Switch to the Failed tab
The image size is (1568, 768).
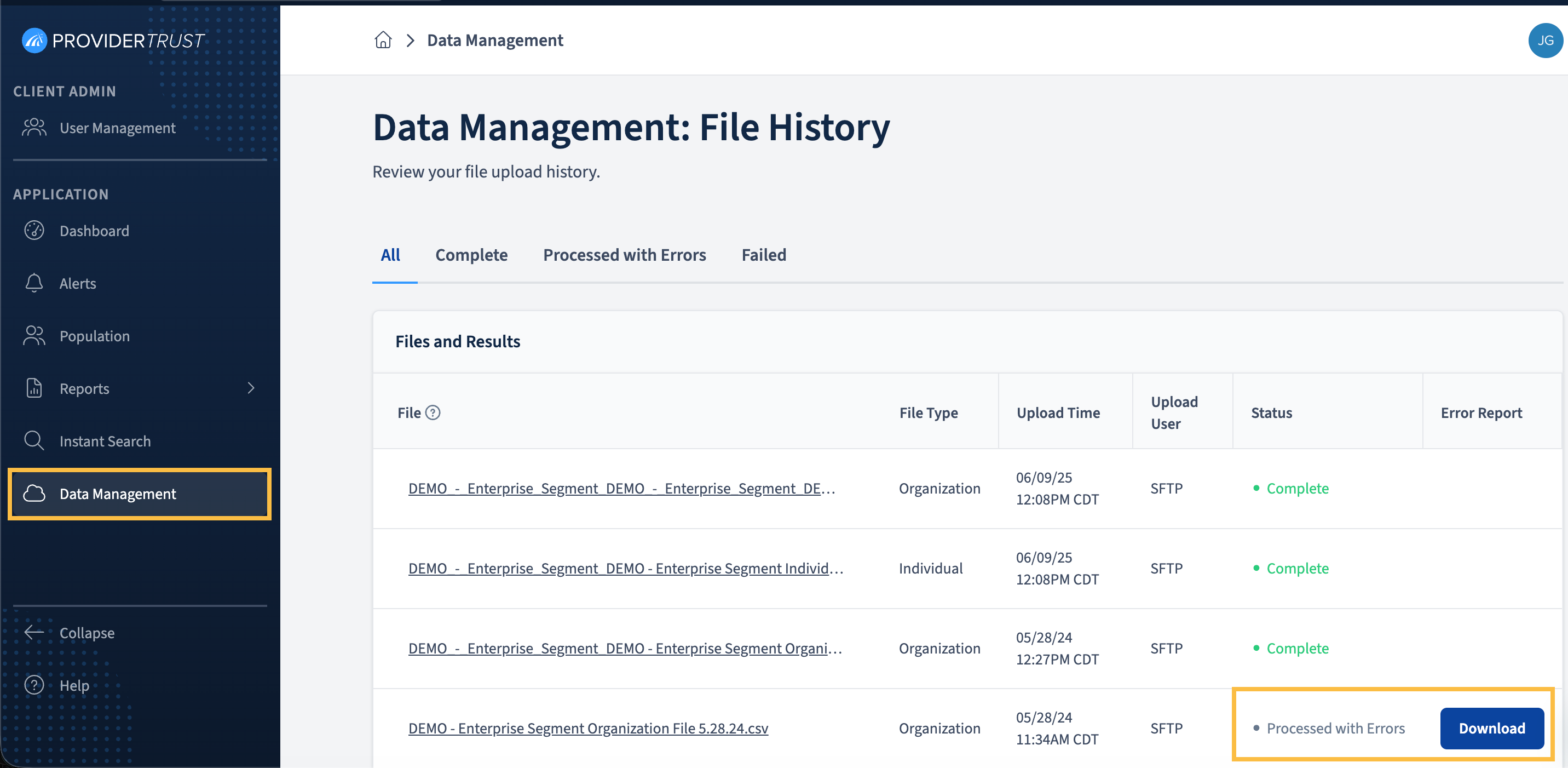click(x=763, y=255)
